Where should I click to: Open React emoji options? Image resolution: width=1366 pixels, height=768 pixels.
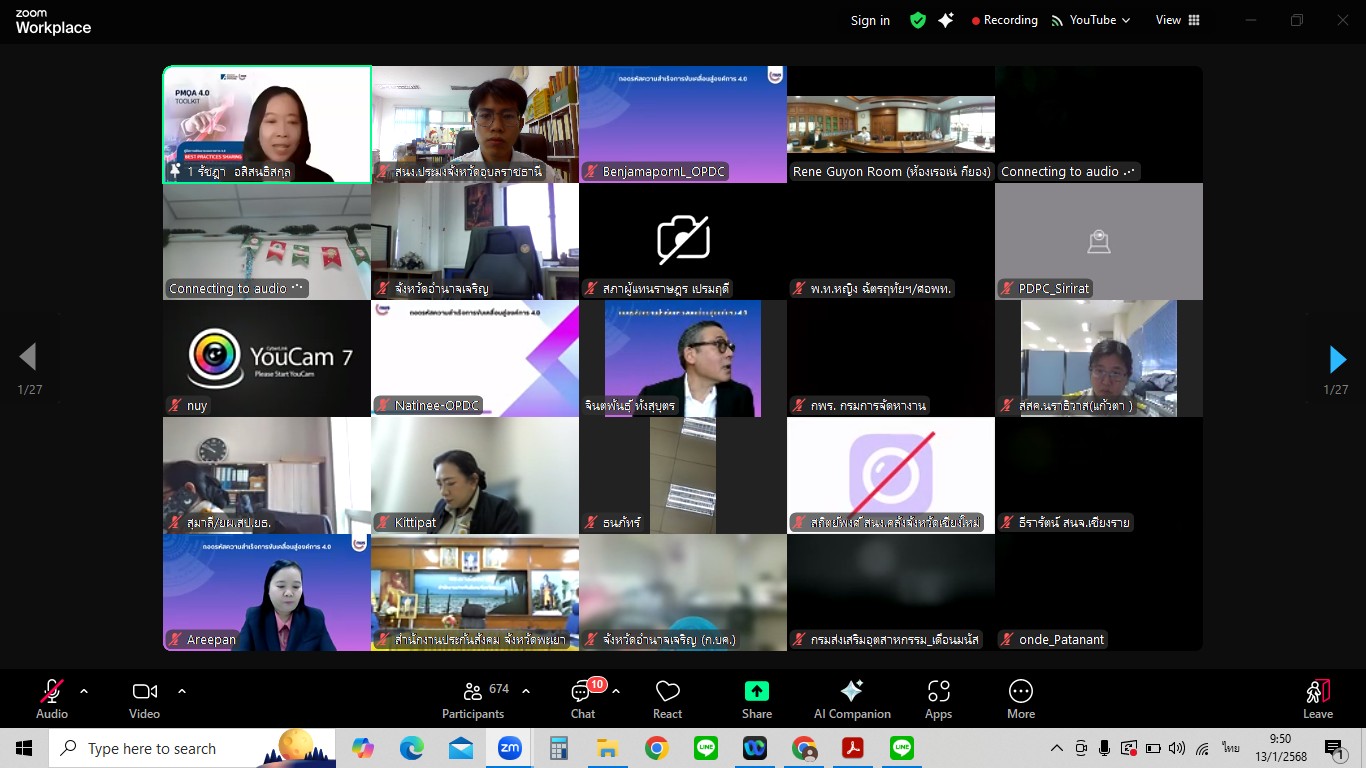click(x=667, y=699)
